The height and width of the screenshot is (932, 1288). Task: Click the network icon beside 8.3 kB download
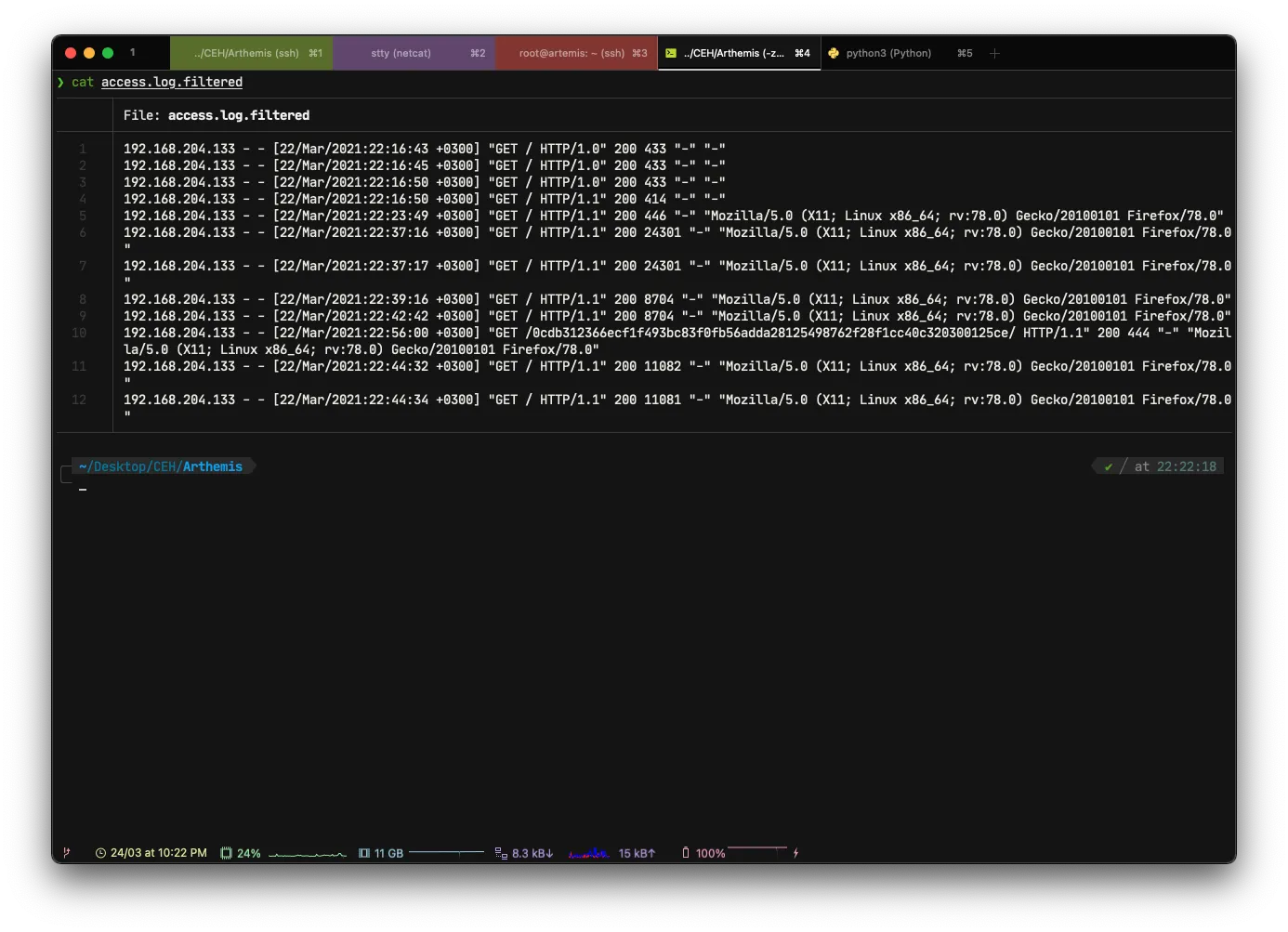(501, 853)
